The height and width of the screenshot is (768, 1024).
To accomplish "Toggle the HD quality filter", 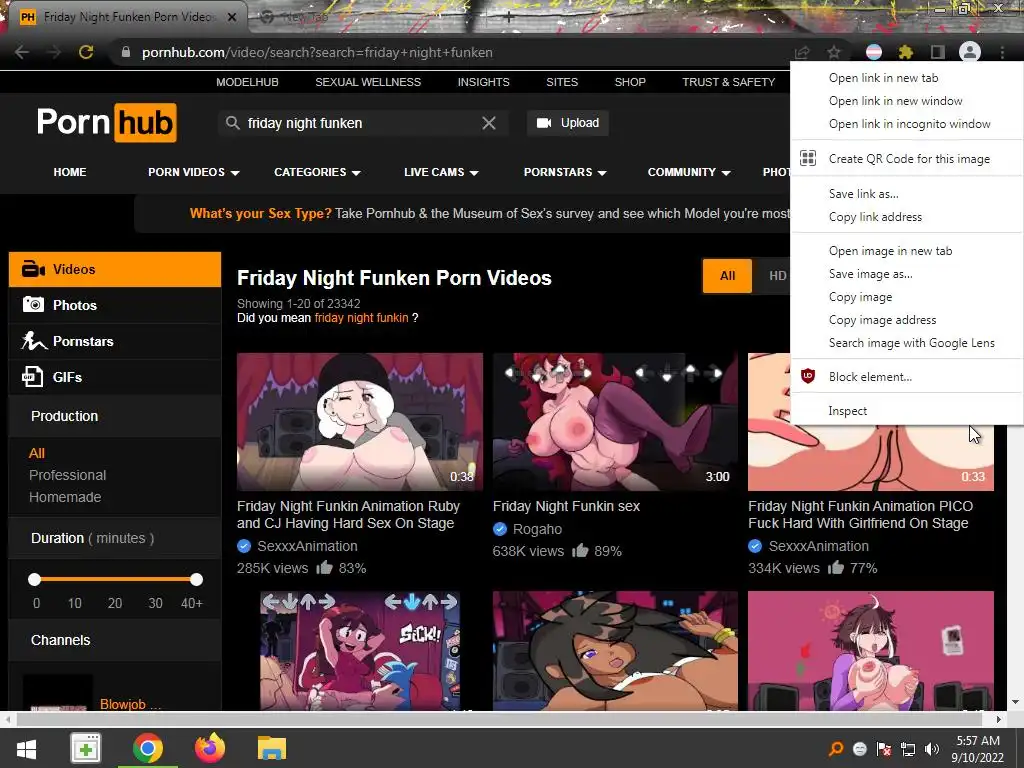I will tap(777, 276).
